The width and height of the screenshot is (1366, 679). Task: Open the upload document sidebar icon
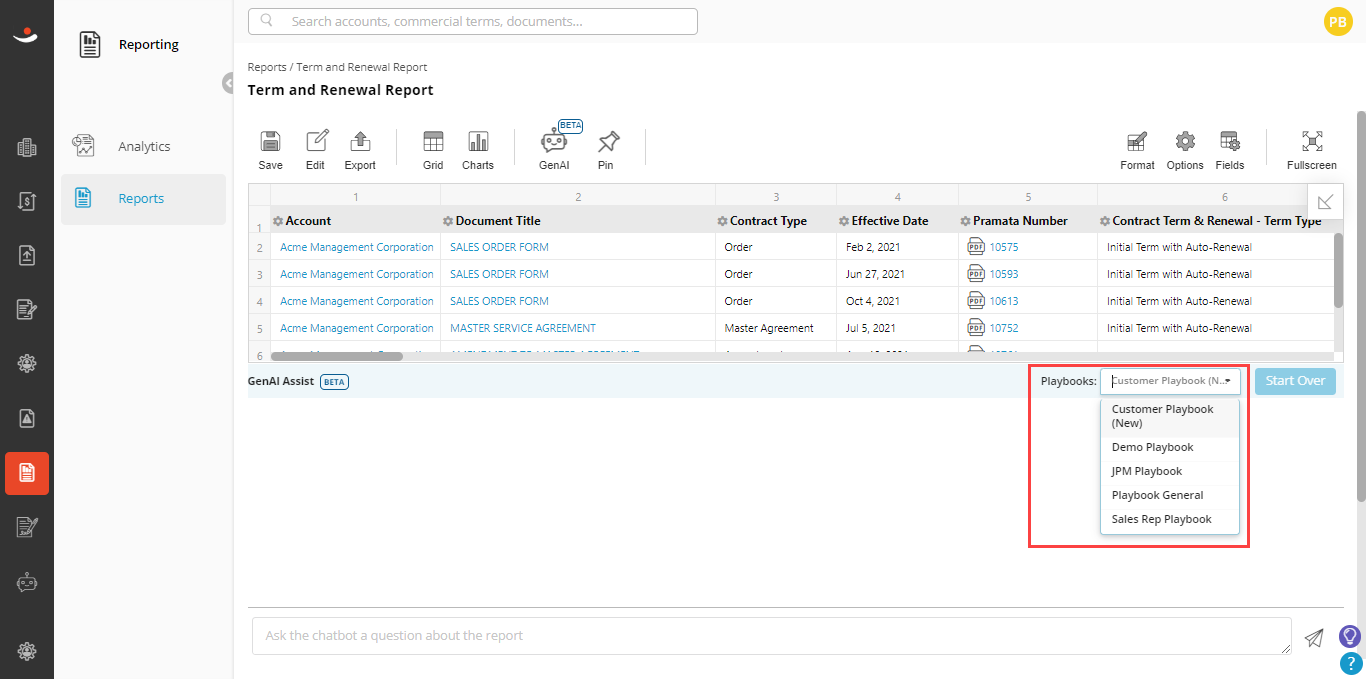27,256
